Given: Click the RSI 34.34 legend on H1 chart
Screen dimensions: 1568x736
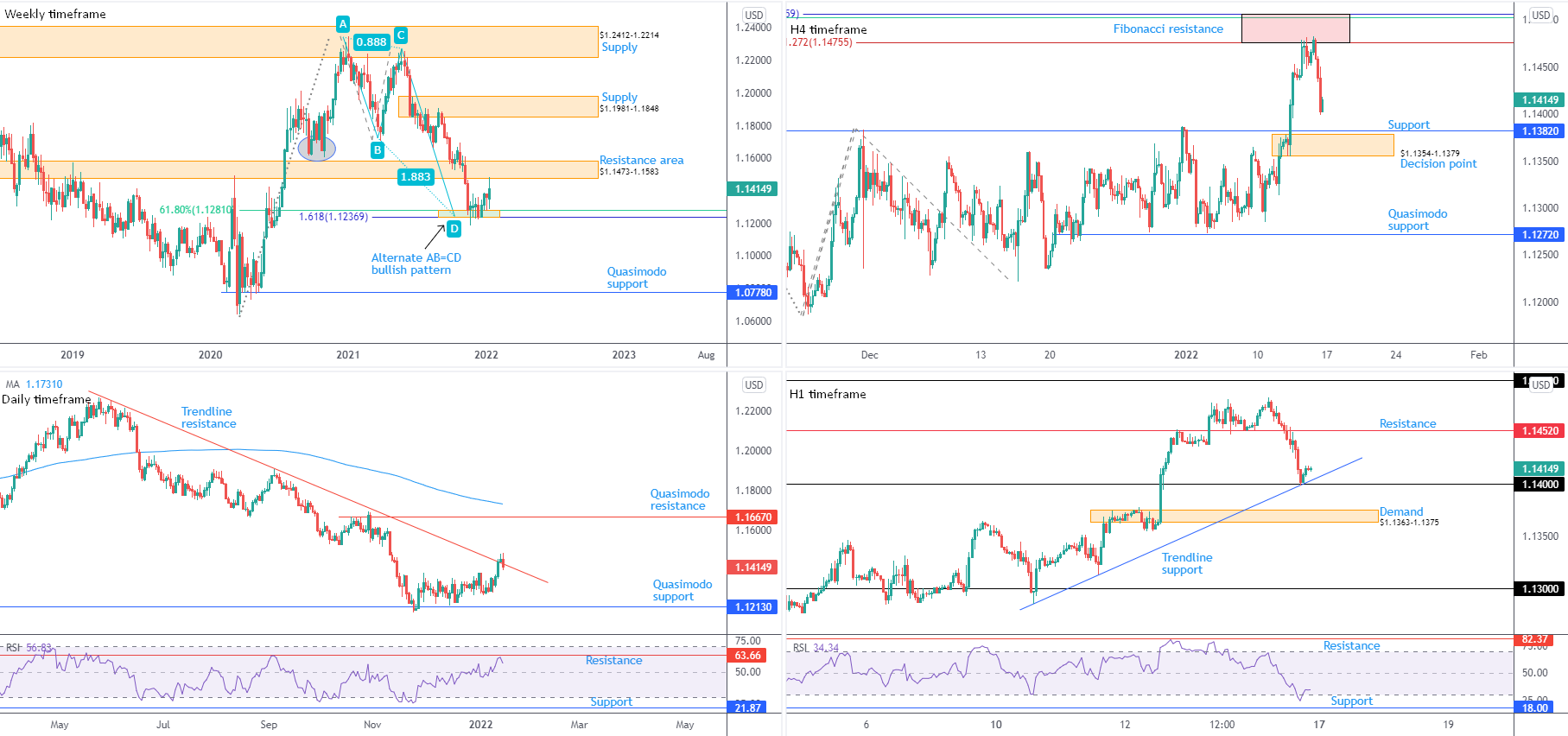Looking at the screenshot, I should (x=816, y=647).
